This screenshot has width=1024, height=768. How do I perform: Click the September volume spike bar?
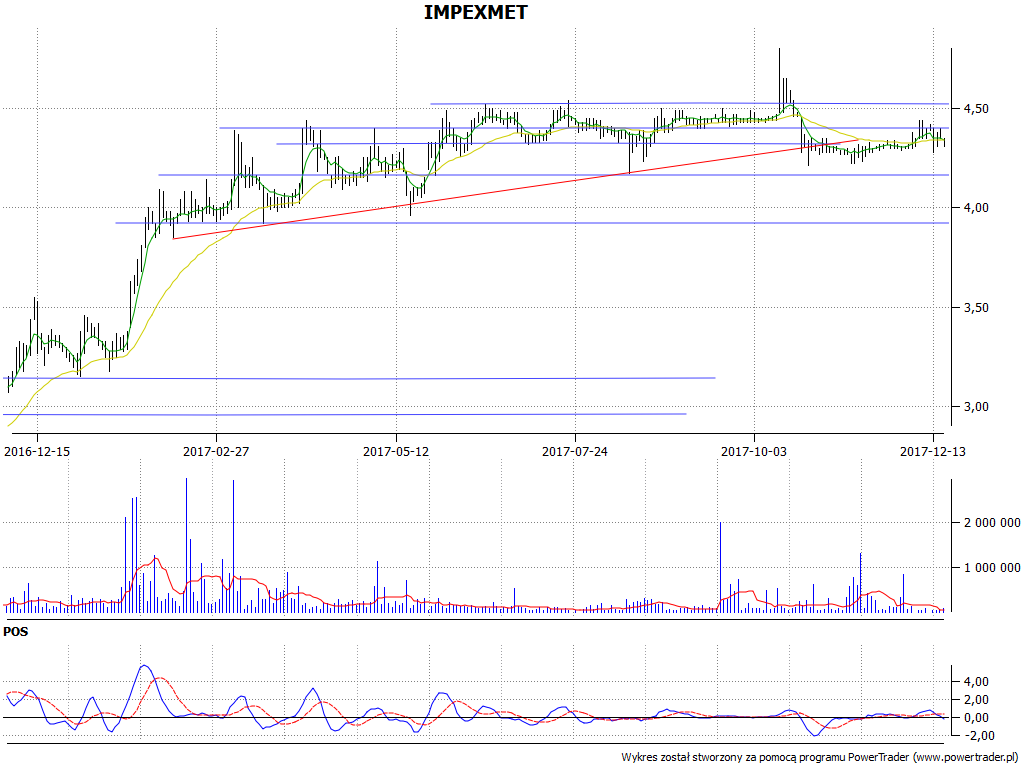[x=720, y=568]
